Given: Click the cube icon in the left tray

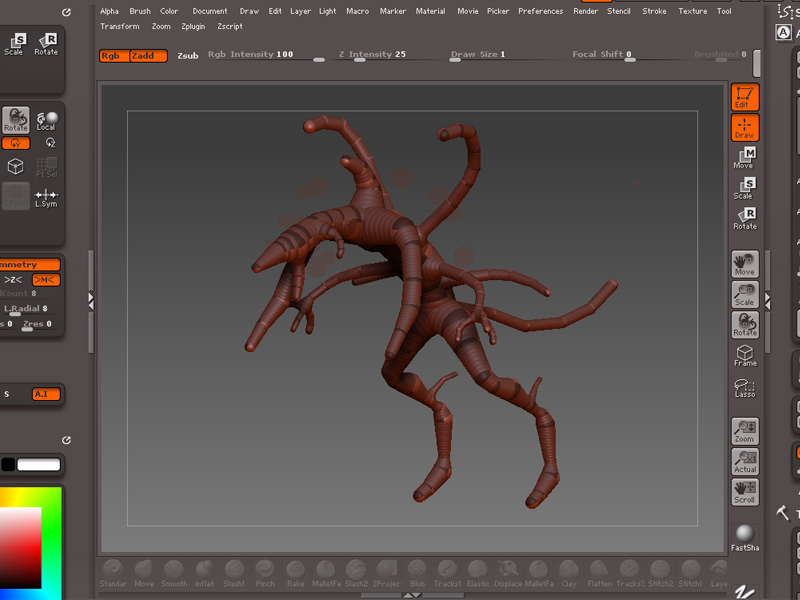Looking at the screenshot, I should 16,166.
